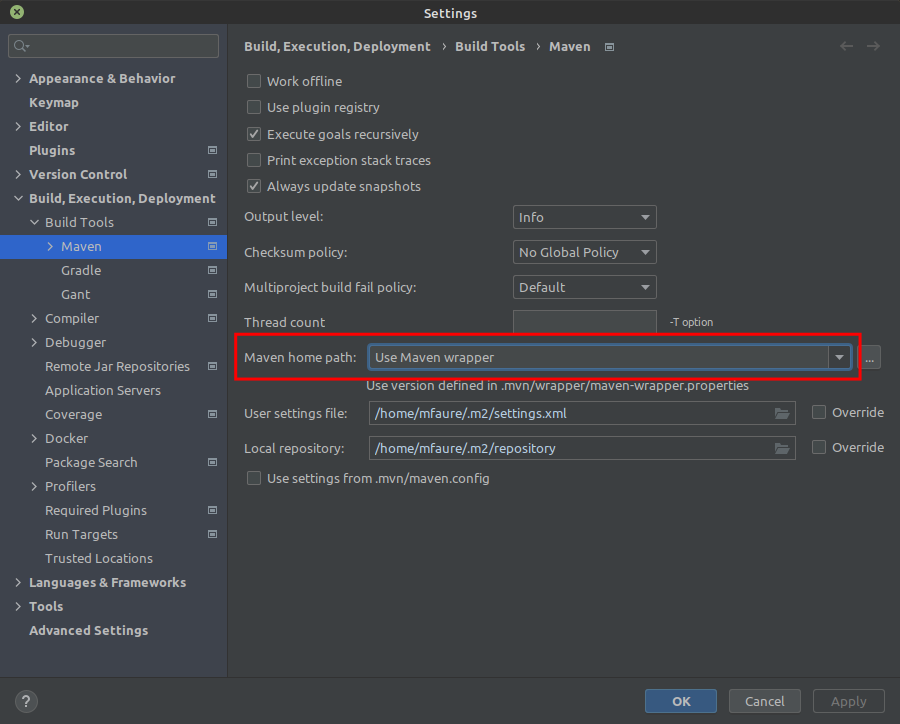The width and height of the screenshot is (900, 724).
Task: Click the project-level icon next to Plugins
Action: pos(212,150)
